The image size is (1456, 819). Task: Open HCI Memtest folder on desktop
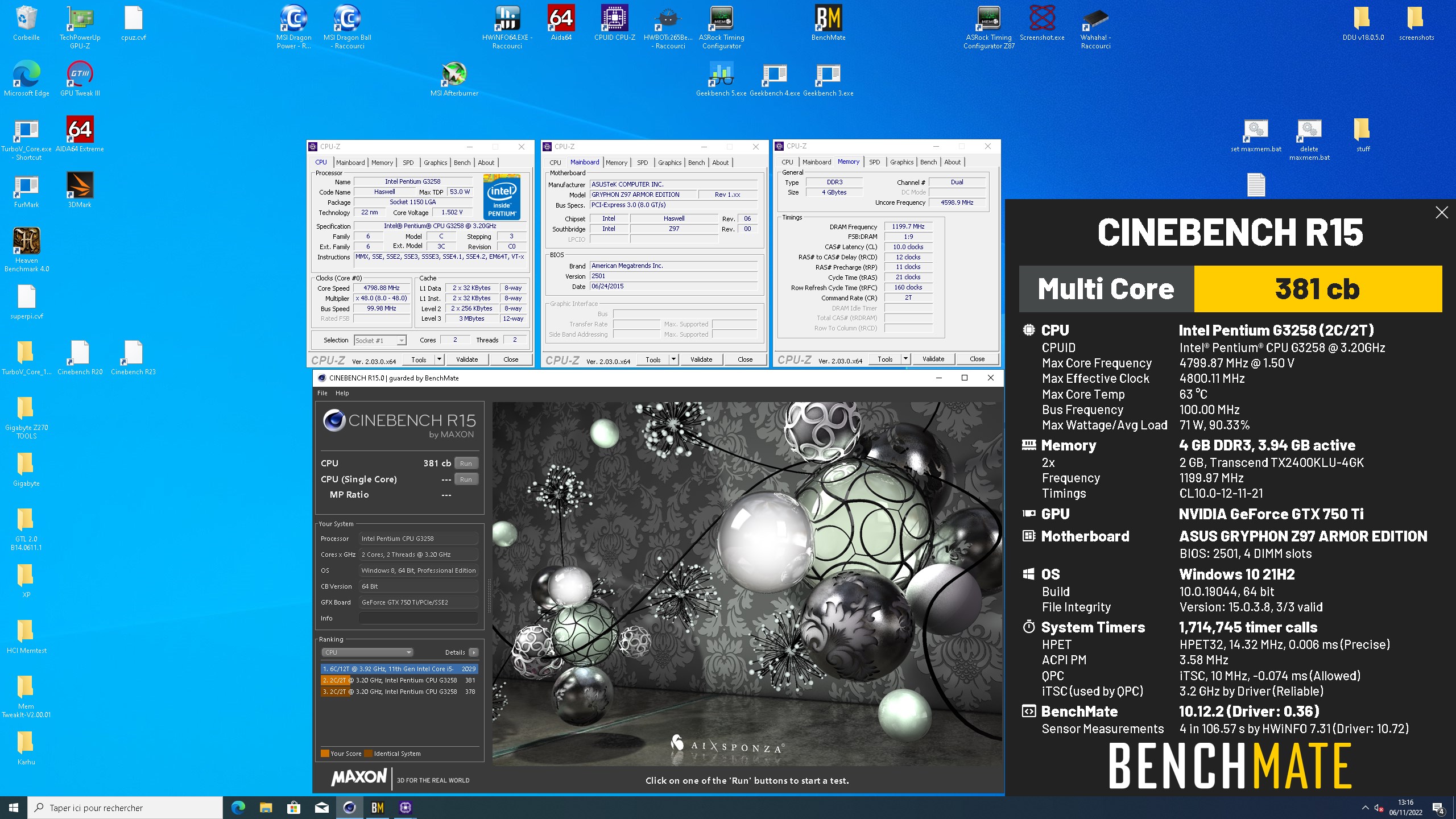[x=26, y=636]
